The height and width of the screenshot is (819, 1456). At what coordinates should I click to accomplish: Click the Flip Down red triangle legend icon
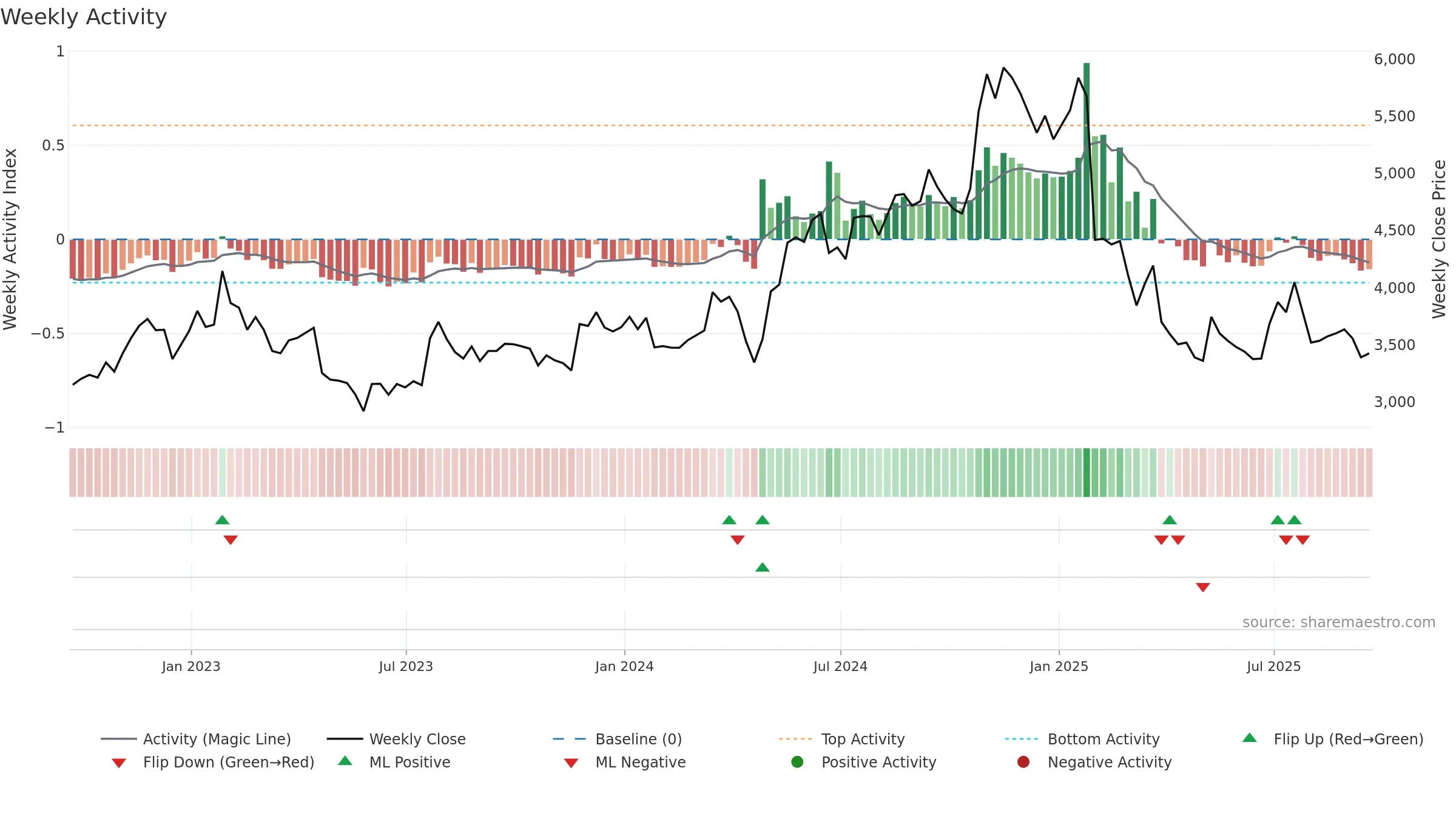119,763
